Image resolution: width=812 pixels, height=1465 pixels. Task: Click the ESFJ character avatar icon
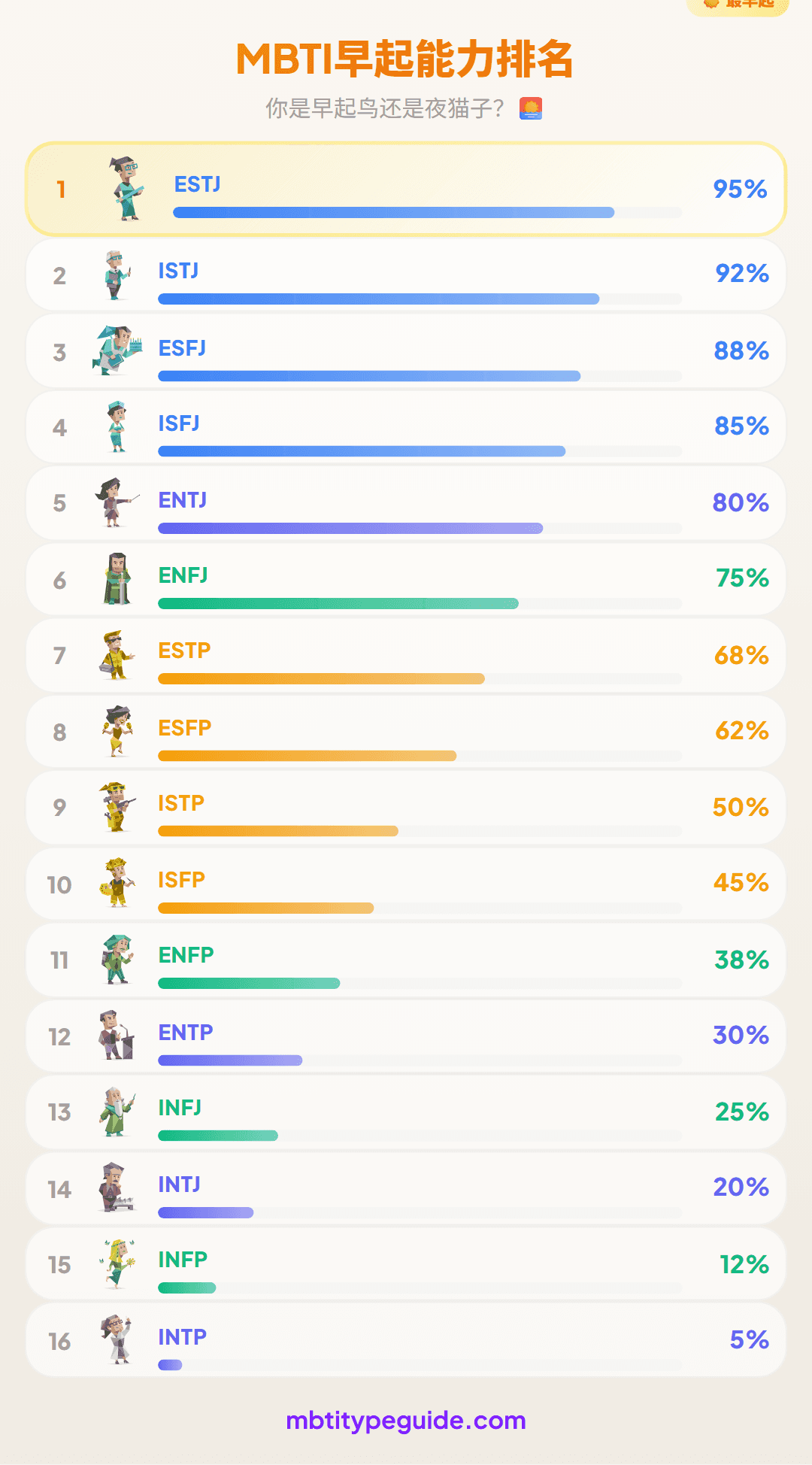117,350
